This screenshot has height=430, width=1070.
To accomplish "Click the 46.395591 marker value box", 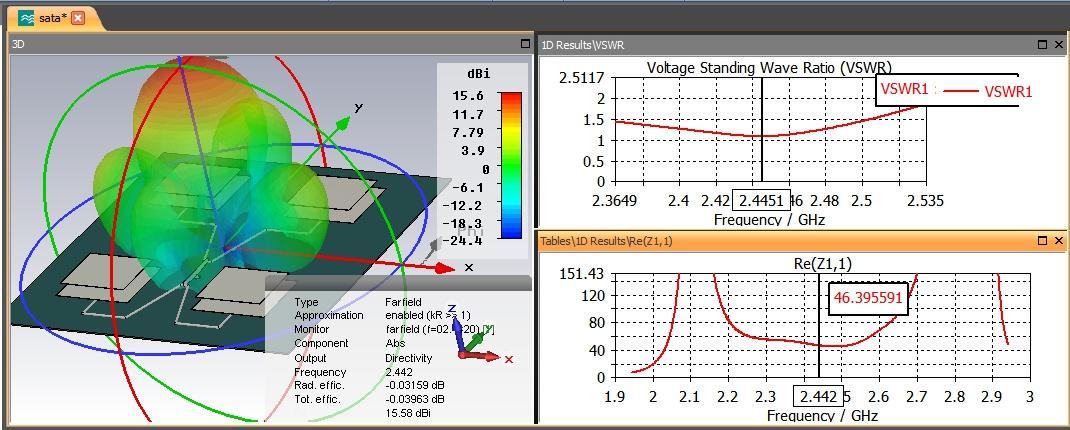I will coord(869,298).
